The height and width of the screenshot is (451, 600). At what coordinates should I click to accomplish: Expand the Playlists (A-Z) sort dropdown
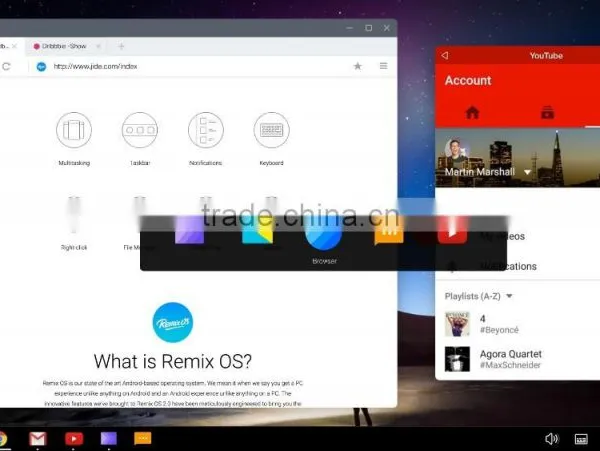(x=509, y=296)
